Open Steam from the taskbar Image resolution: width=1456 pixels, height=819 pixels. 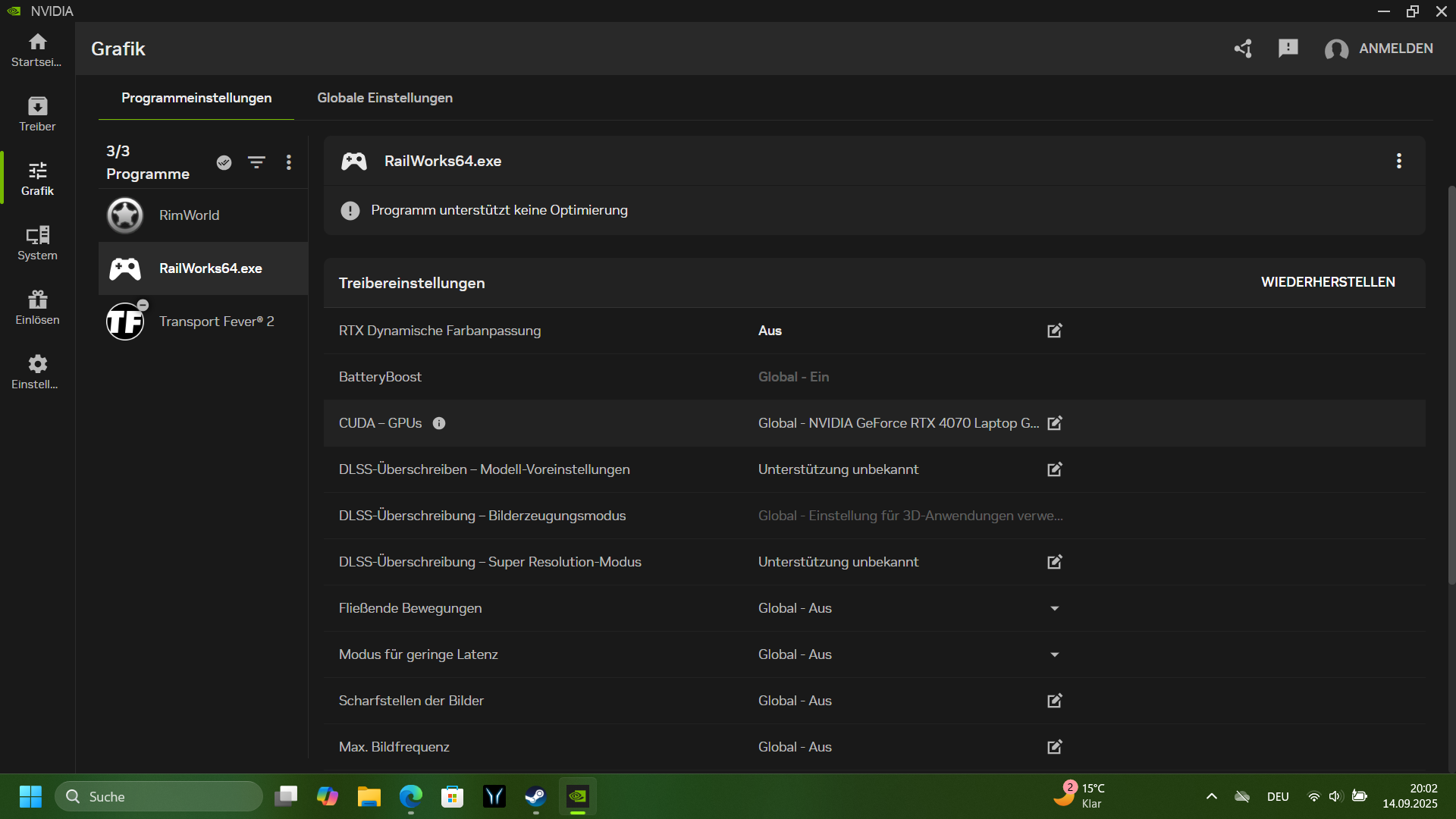point(535,796)
